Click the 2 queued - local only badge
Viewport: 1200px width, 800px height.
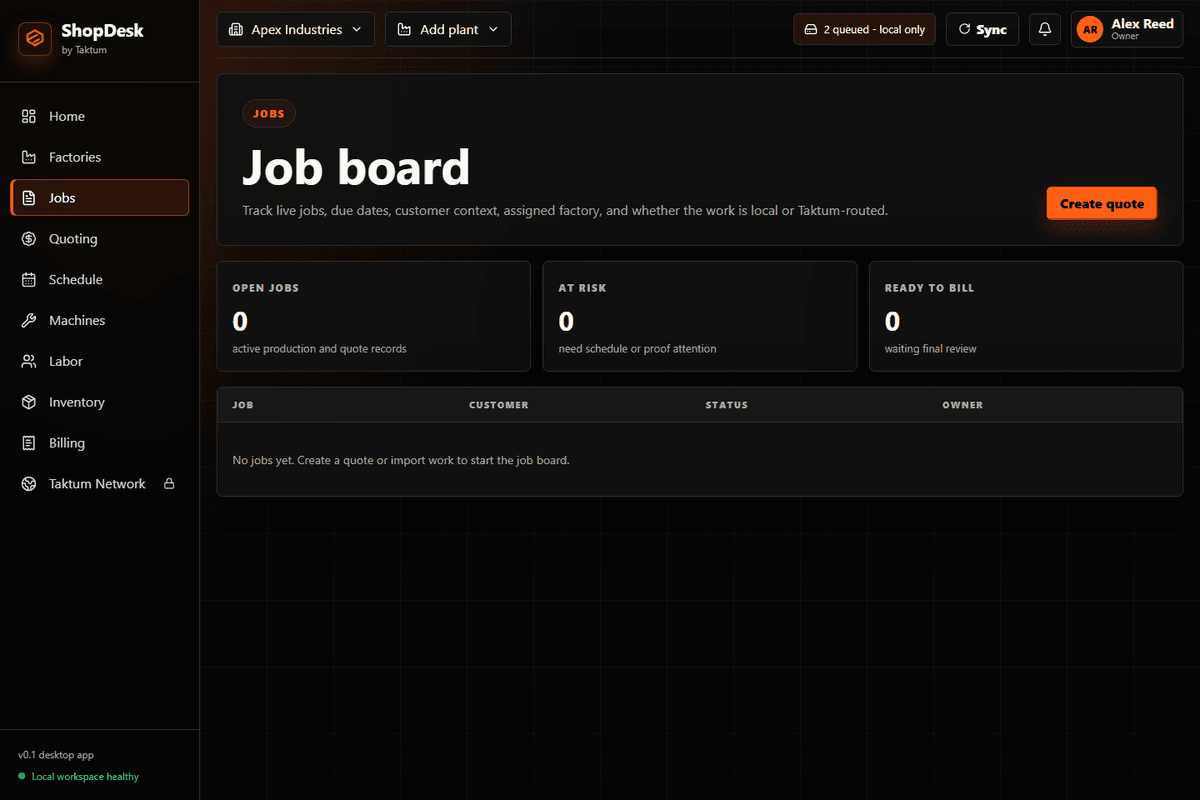coord(865,29)
